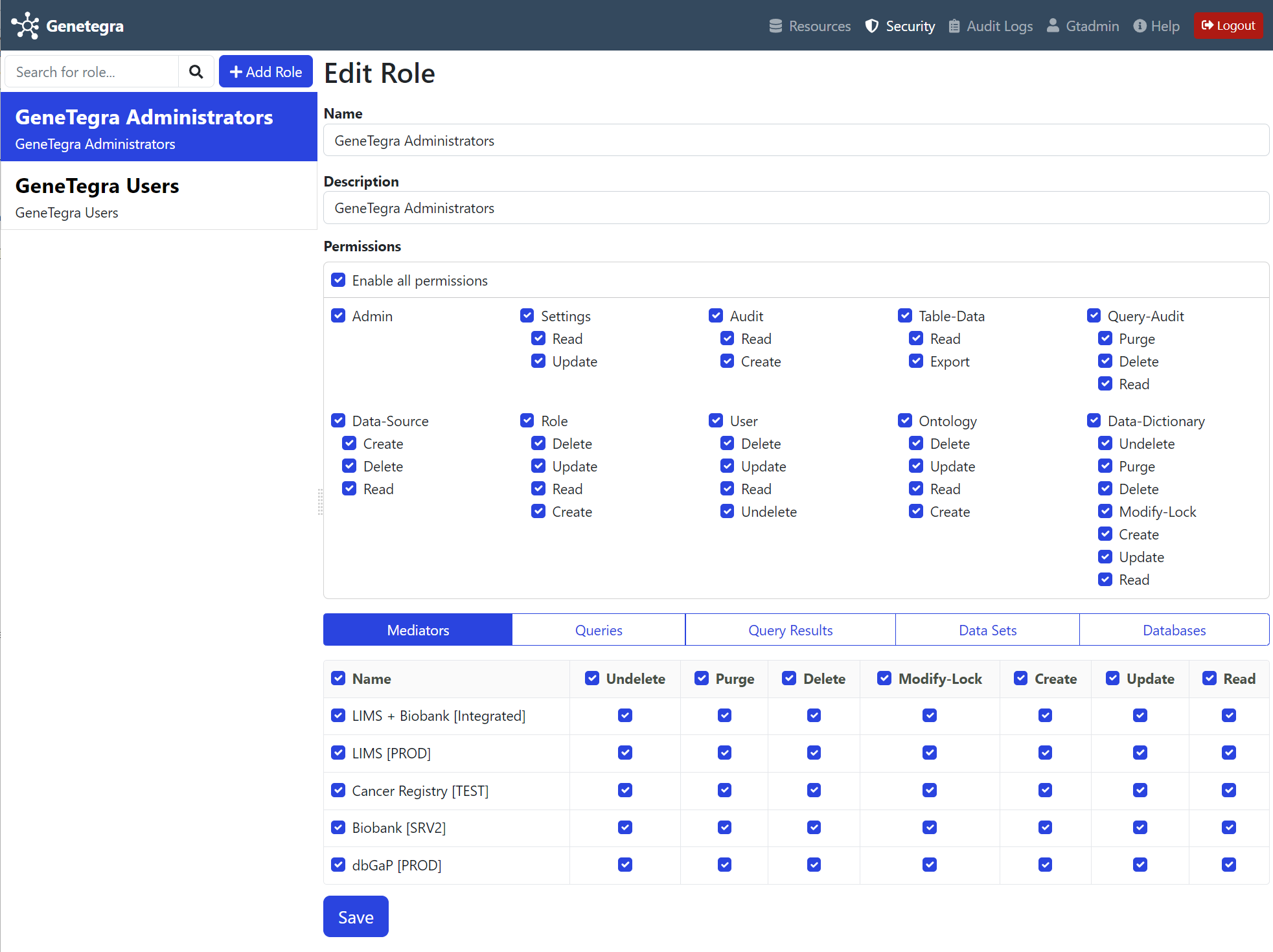Click the Gtadmin user icon

(x=1053, y=26)
